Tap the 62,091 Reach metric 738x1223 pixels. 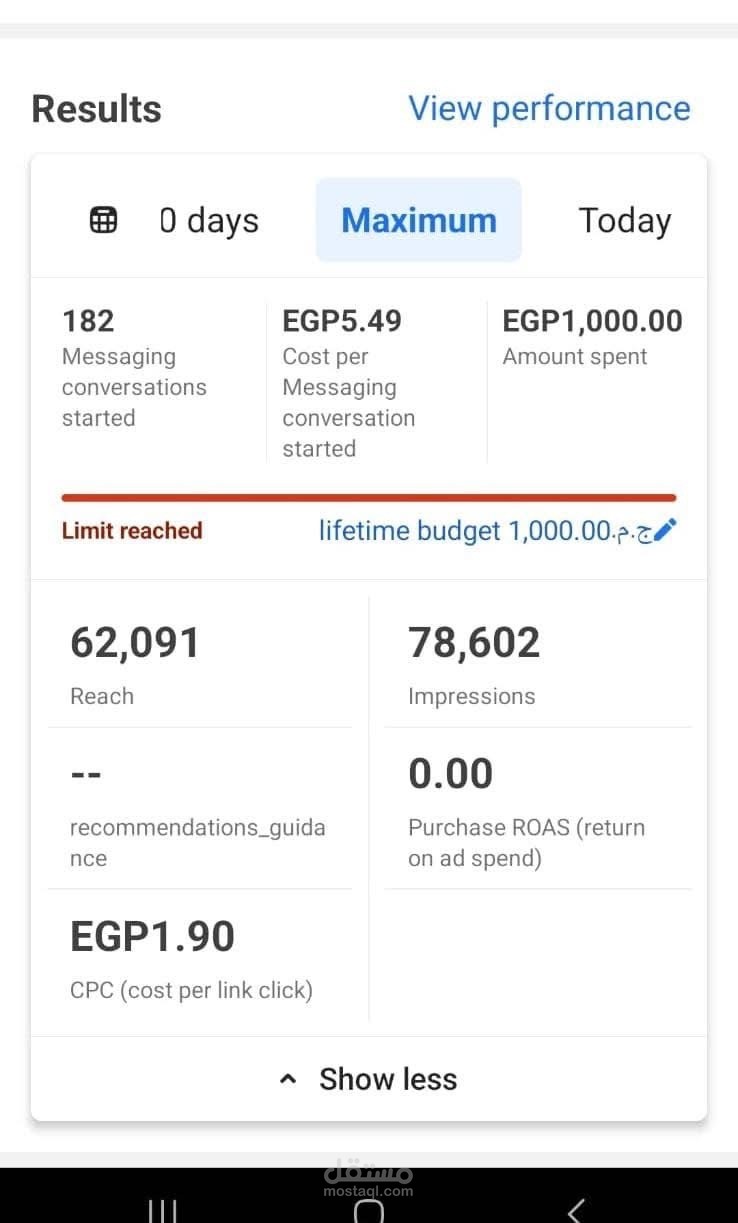coord(201,664)
